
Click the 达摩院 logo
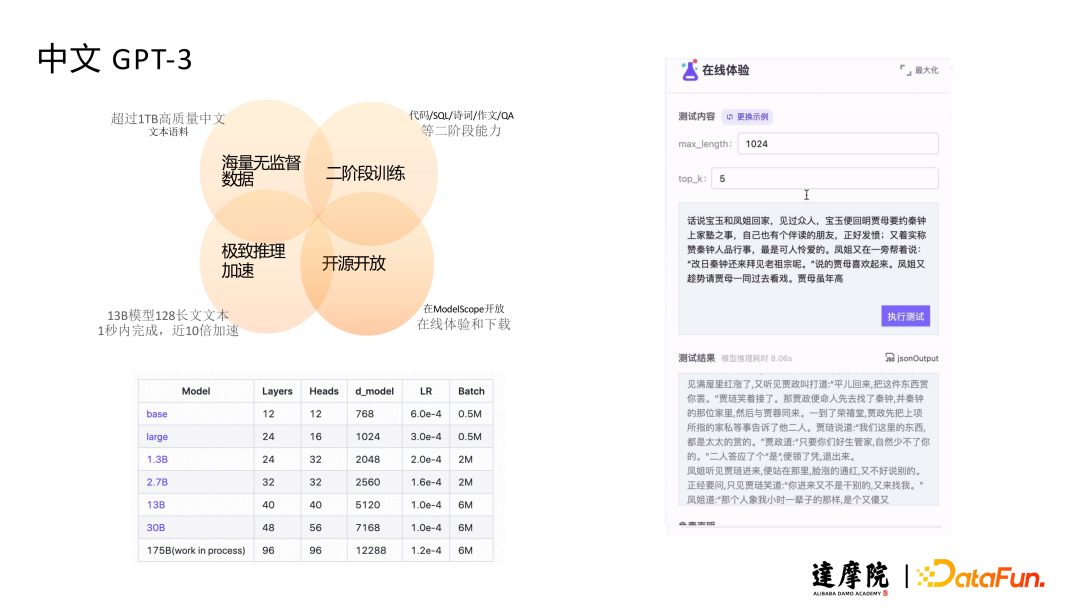(850, 577)
